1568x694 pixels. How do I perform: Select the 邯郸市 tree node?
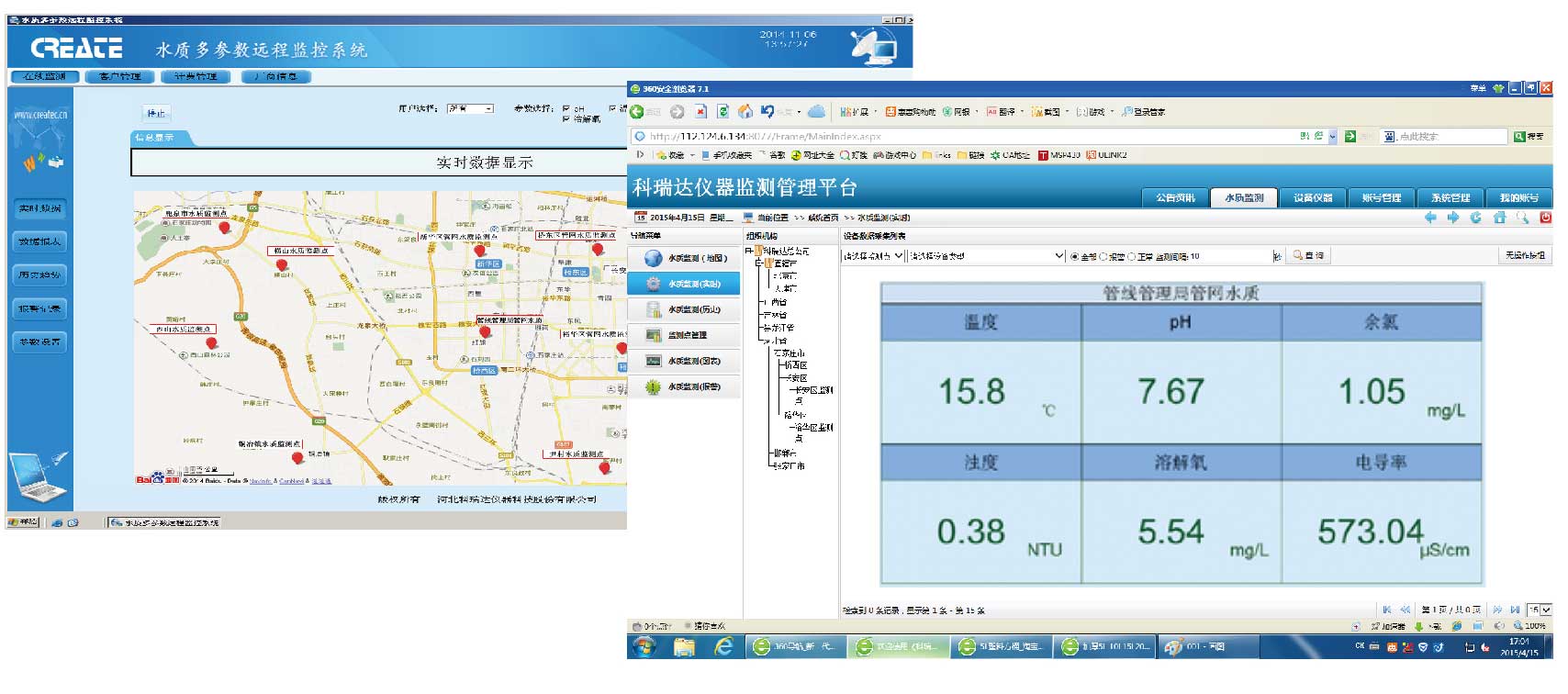784,453
